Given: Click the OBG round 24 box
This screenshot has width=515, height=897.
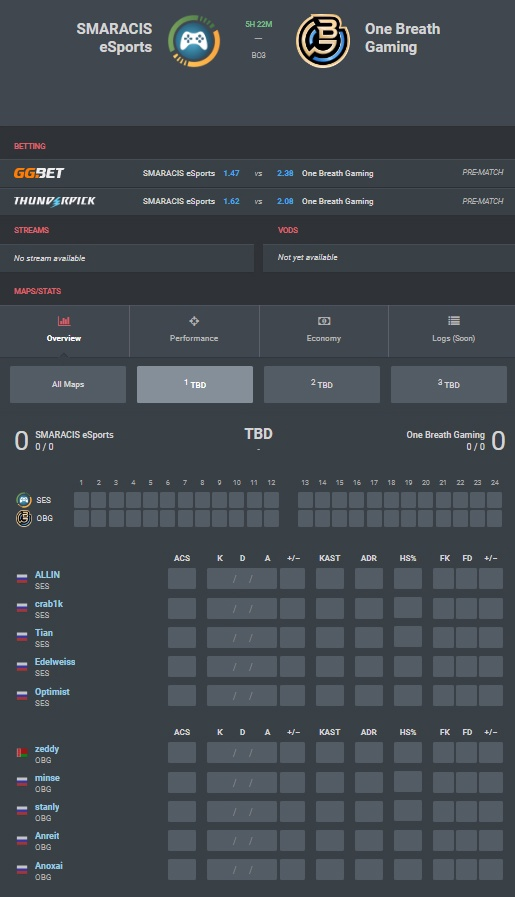Looking at the screenshot, I should coord(494,518).
